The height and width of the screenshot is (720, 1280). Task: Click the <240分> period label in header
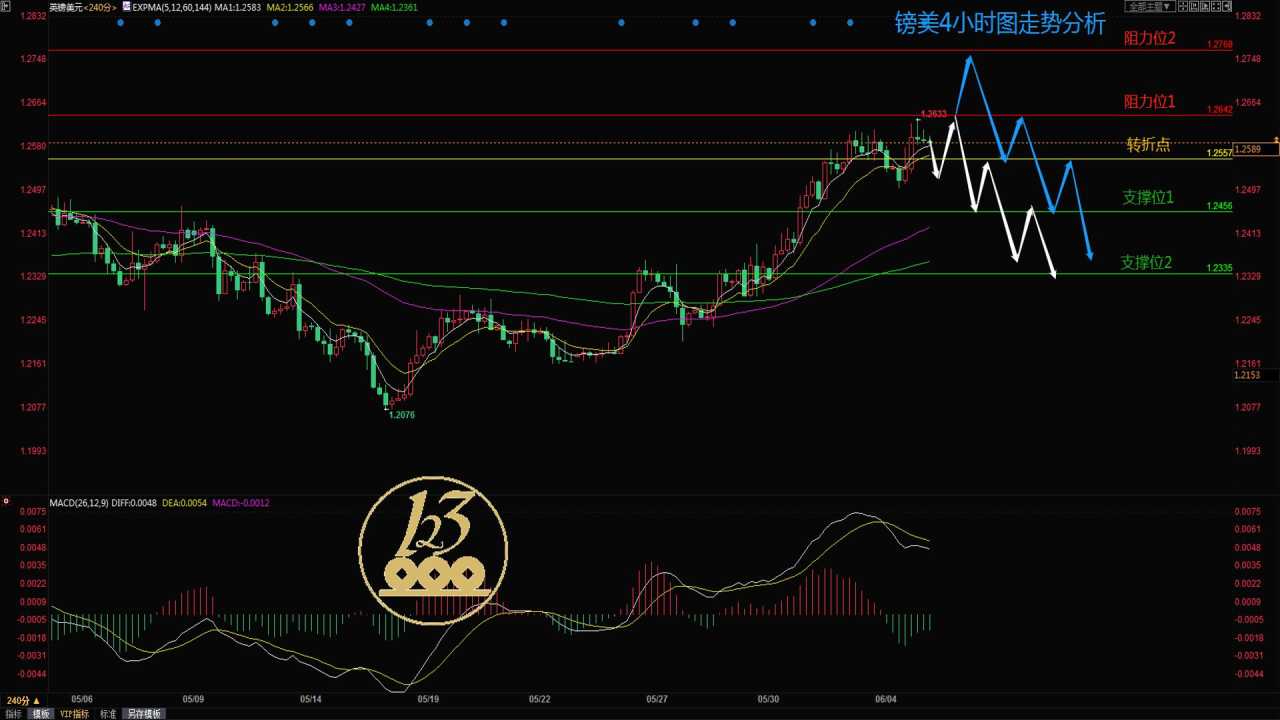(x=100, y=7)
